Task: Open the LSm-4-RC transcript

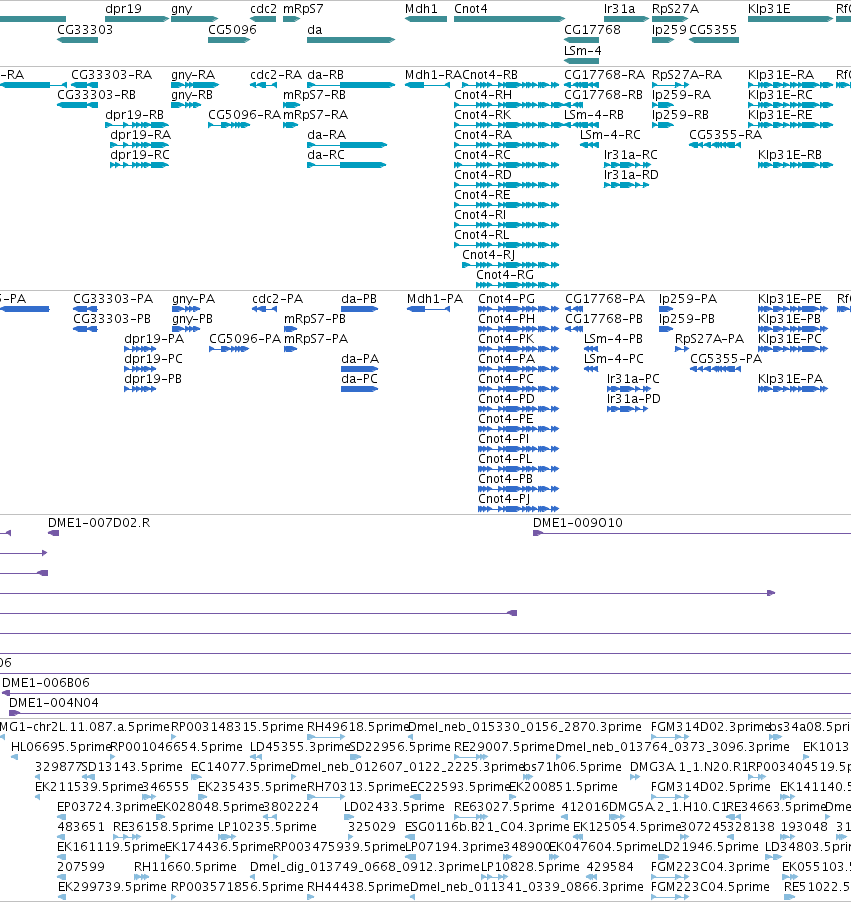Action: 589,145
